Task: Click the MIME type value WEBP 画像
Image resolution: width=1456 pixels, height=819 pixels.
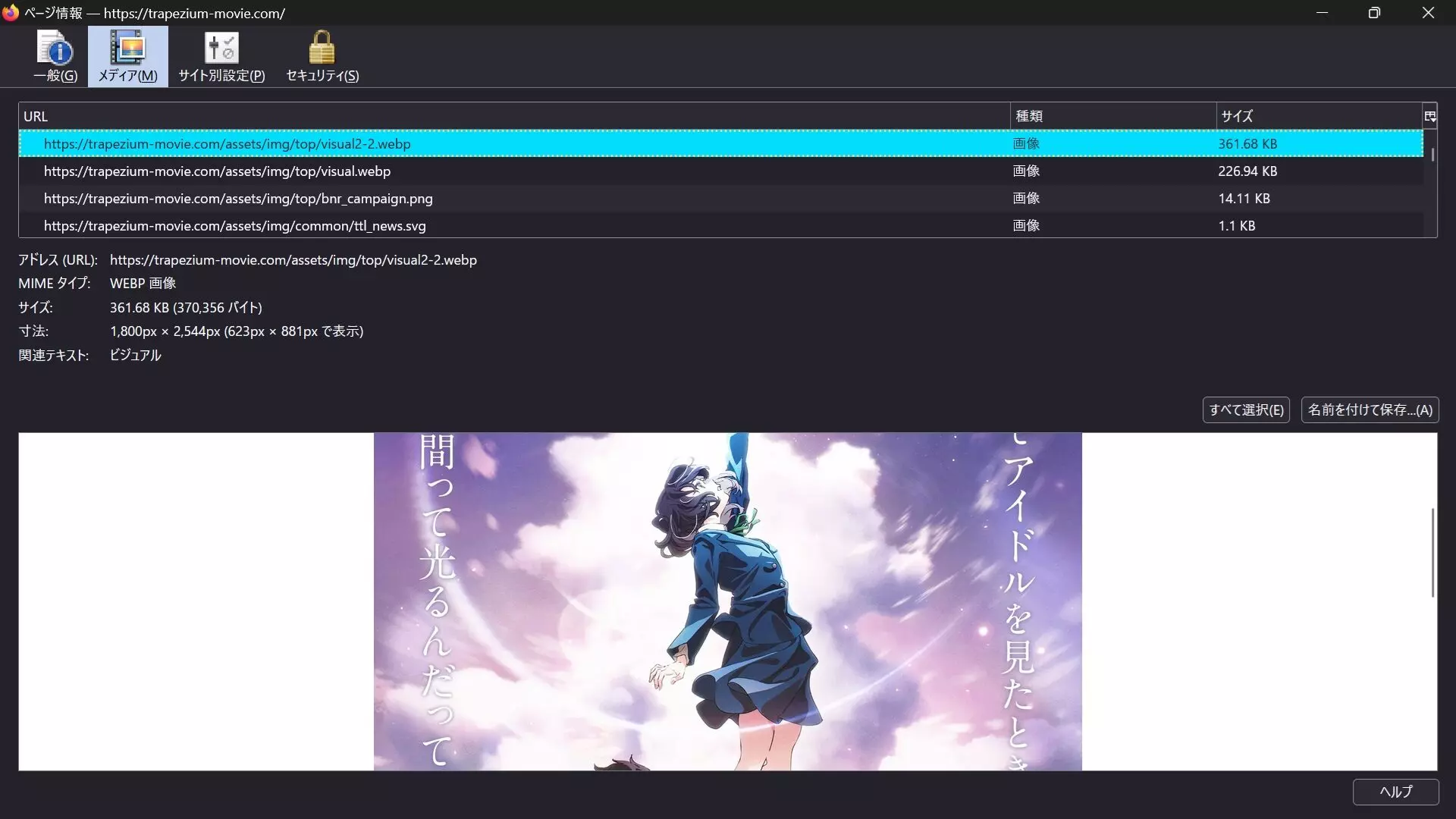Action: click(143, 284)
